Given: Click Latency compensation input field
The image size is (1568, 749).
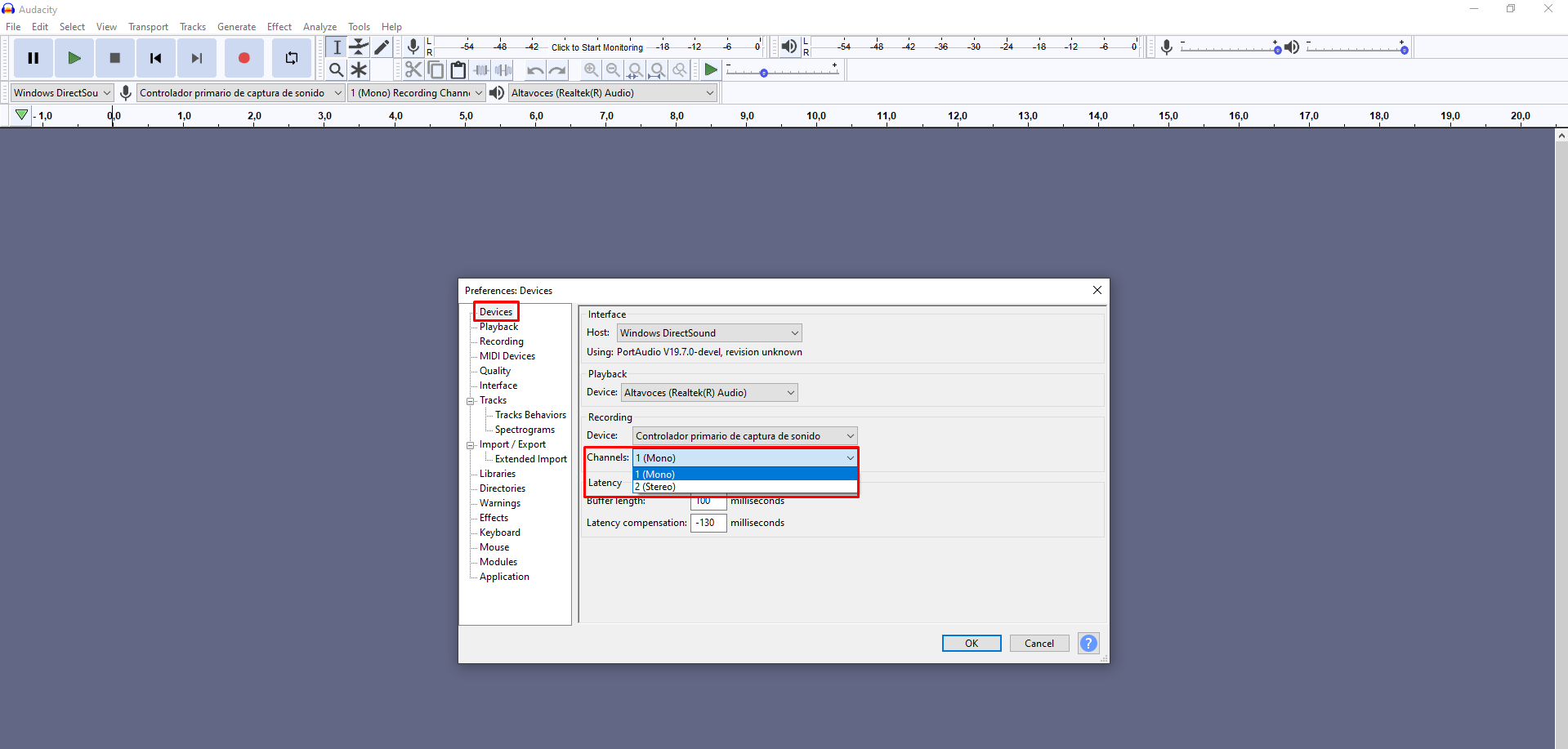Looking at the screenshot, I should pyautogui.click(x=708, y=523).
